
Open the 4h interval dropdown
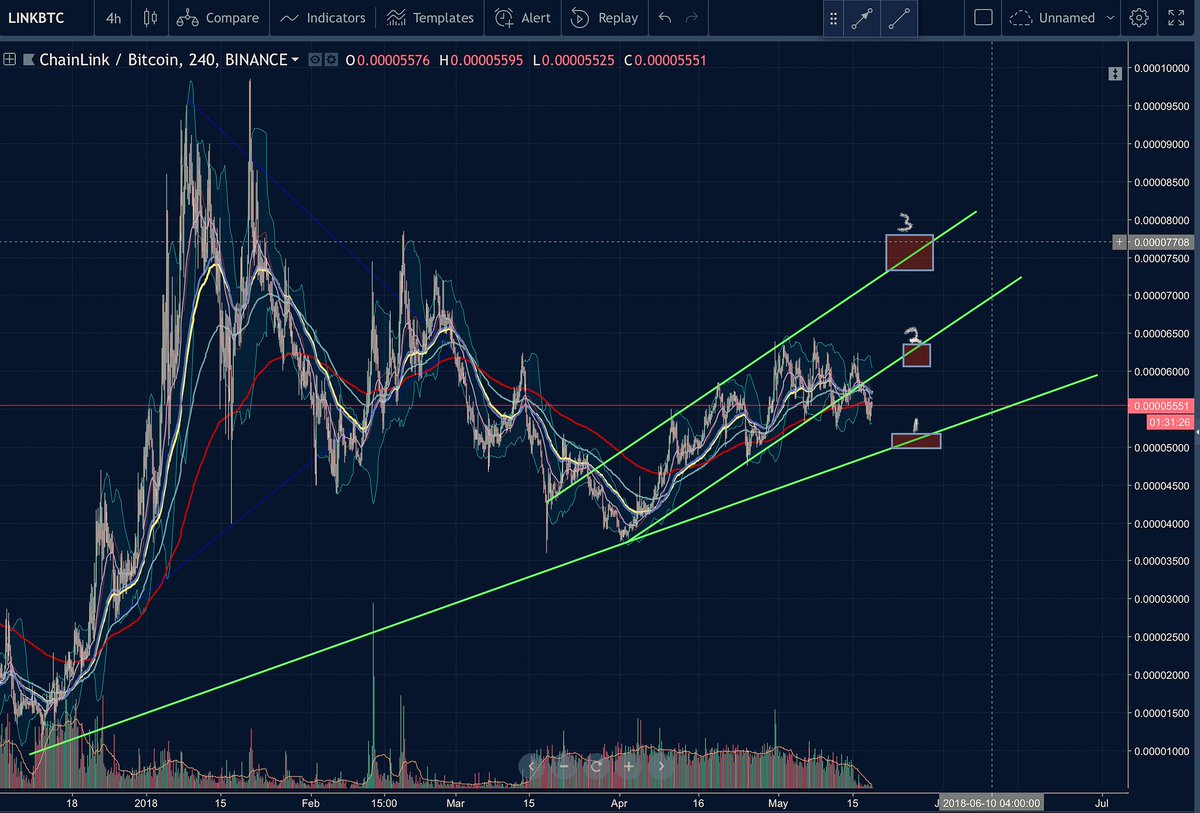click(114, 18)
